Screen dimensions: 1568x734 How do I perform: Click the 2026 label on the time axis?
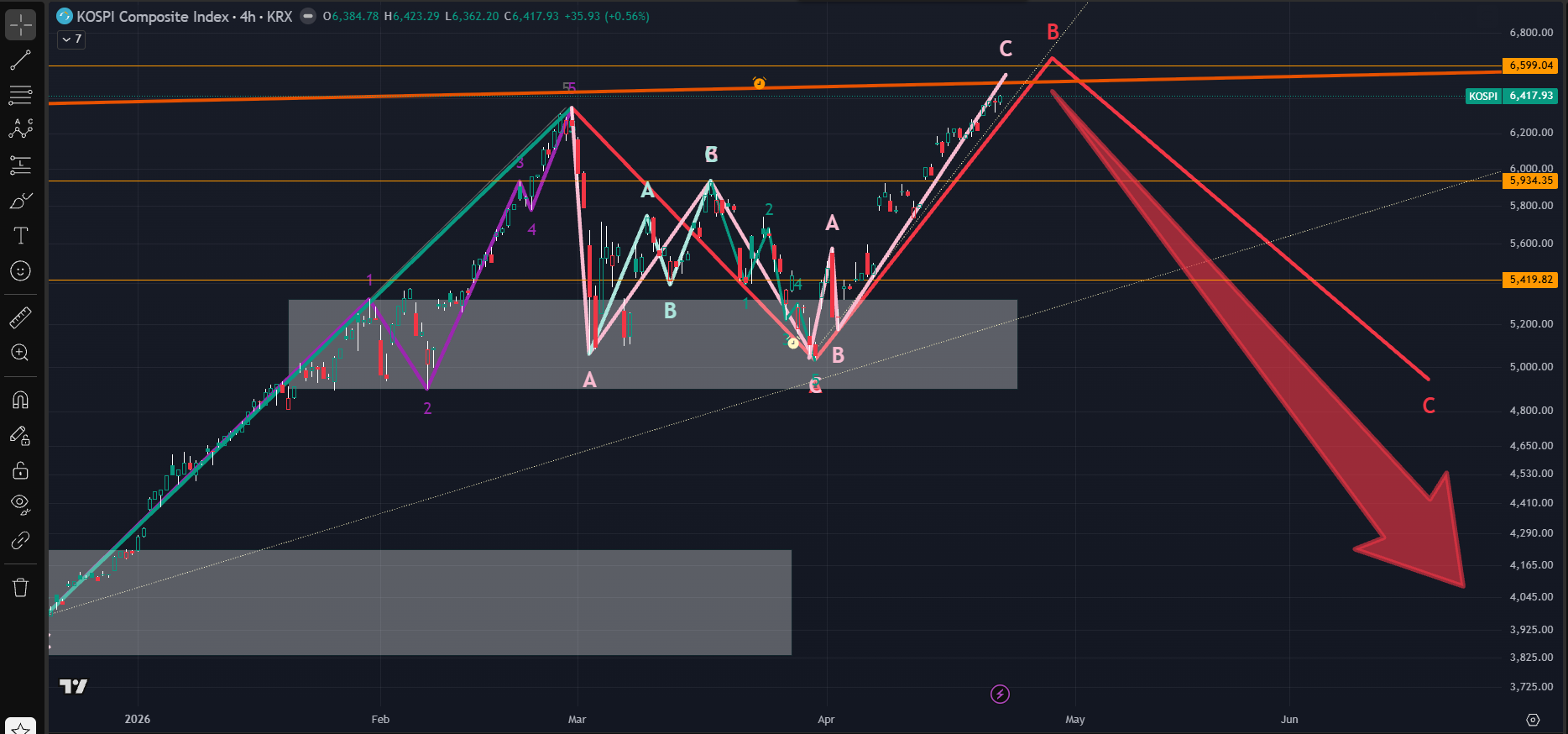click(137, 720)
